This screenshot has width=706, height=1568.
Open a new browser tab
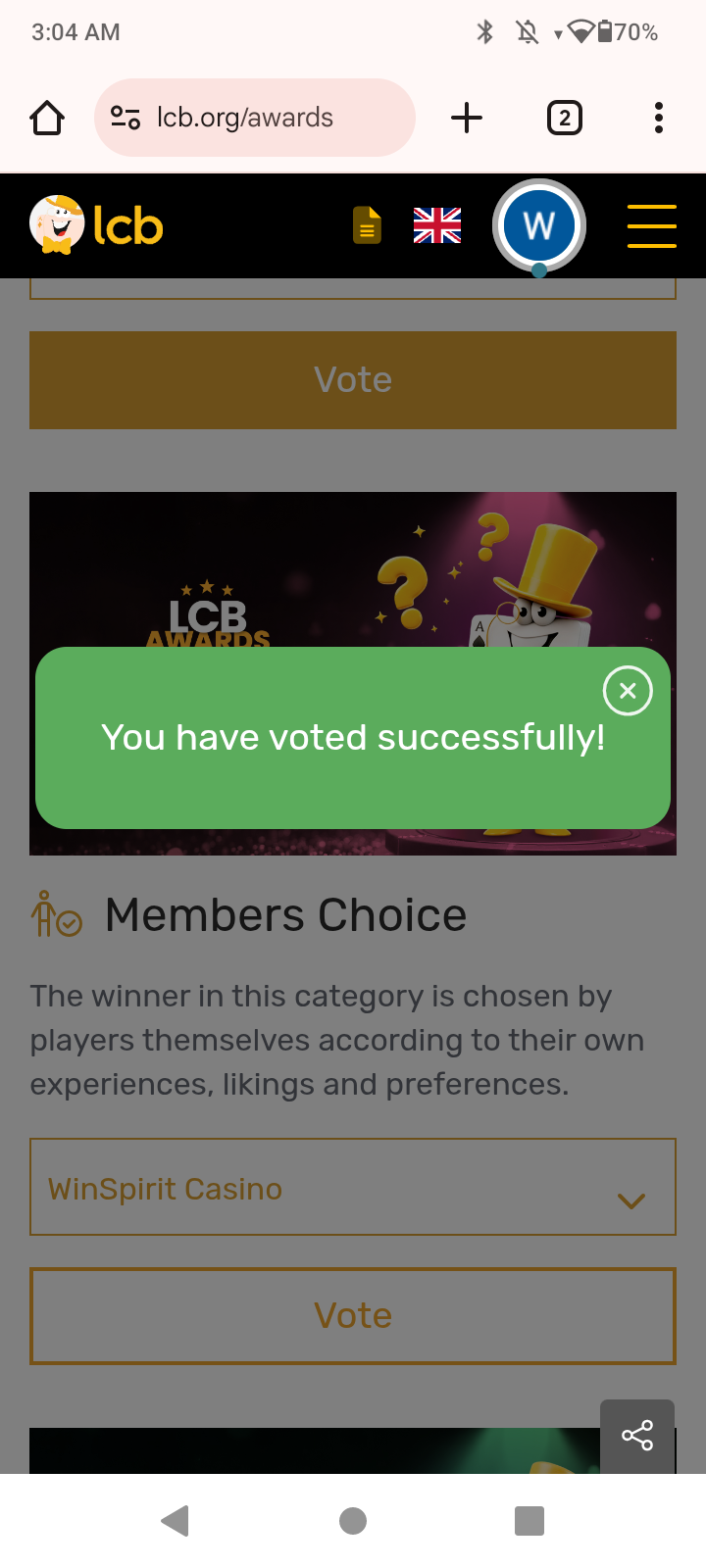pos(467,119)
